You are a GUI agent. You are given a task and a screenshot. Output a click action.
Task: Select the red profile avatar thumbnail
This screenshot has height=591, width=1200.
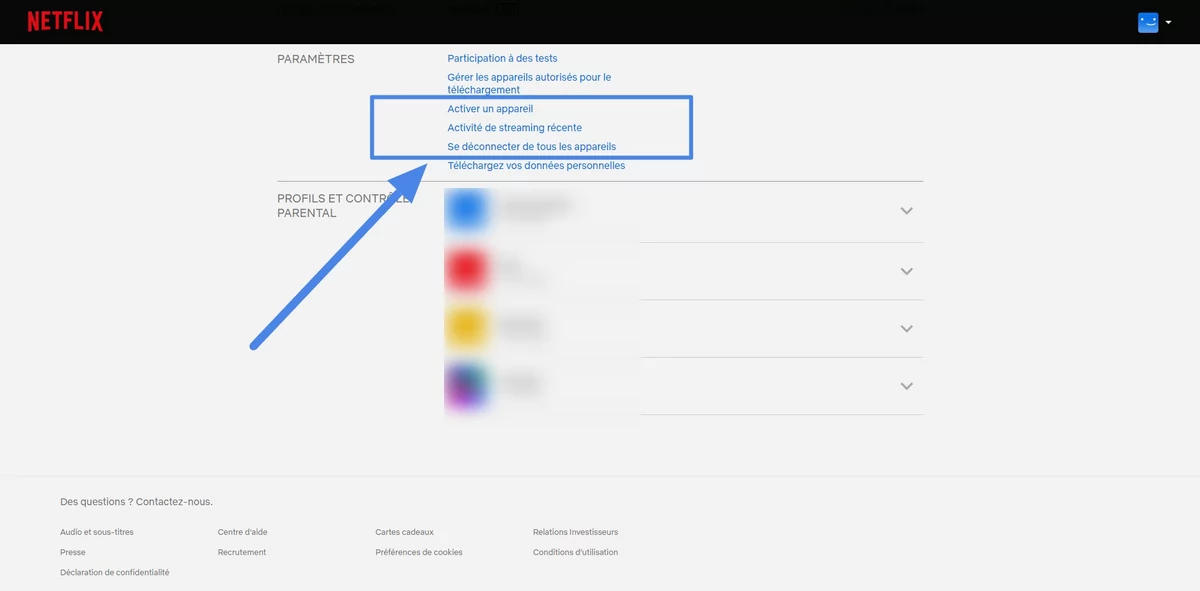point(466,270)
